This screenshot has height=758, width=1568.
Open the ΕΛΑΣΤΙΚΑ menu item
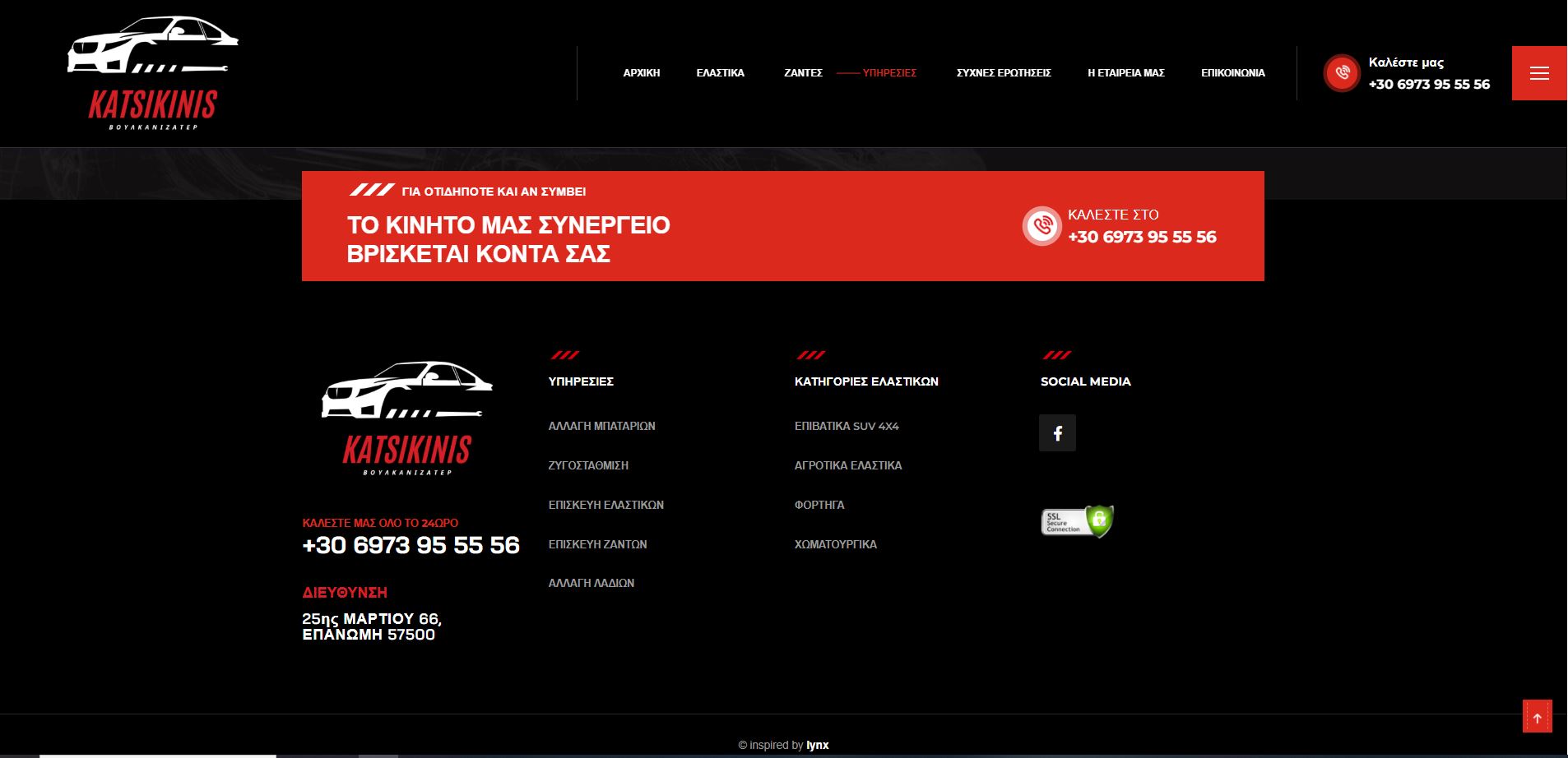[x=720, y=73]
